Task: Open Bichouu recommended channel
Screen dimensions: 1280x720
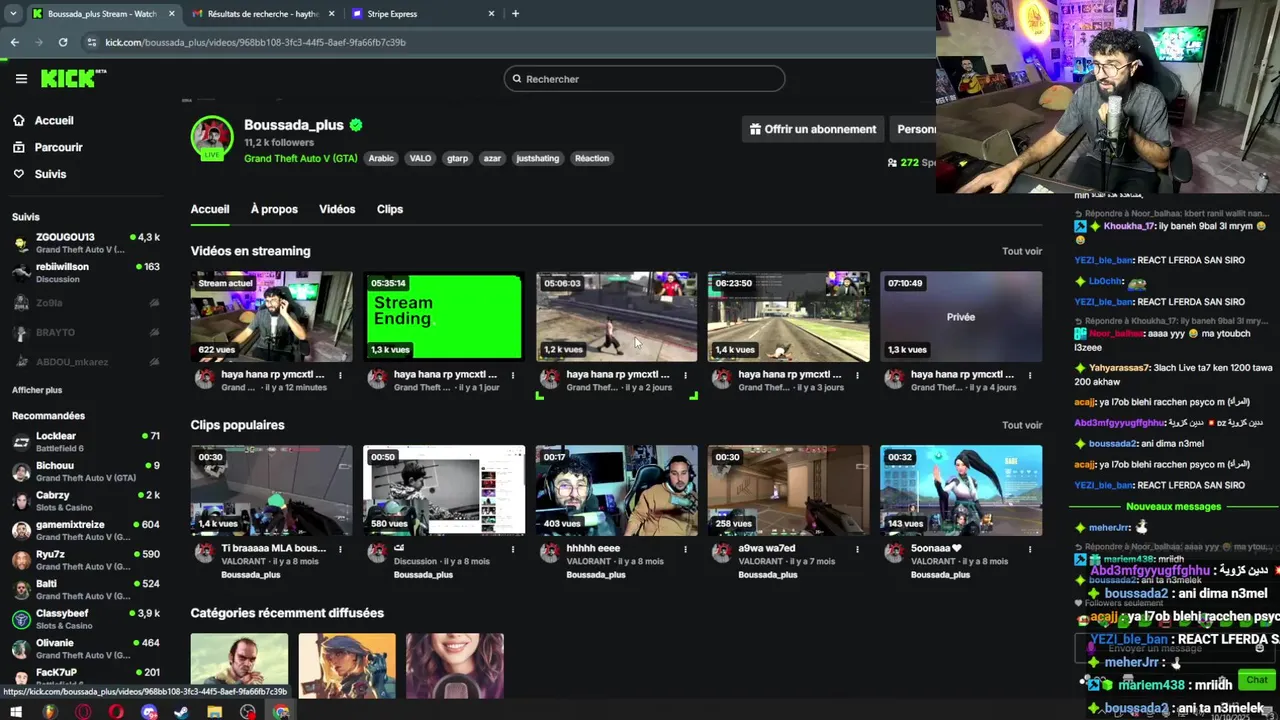Action: point(86,471)
